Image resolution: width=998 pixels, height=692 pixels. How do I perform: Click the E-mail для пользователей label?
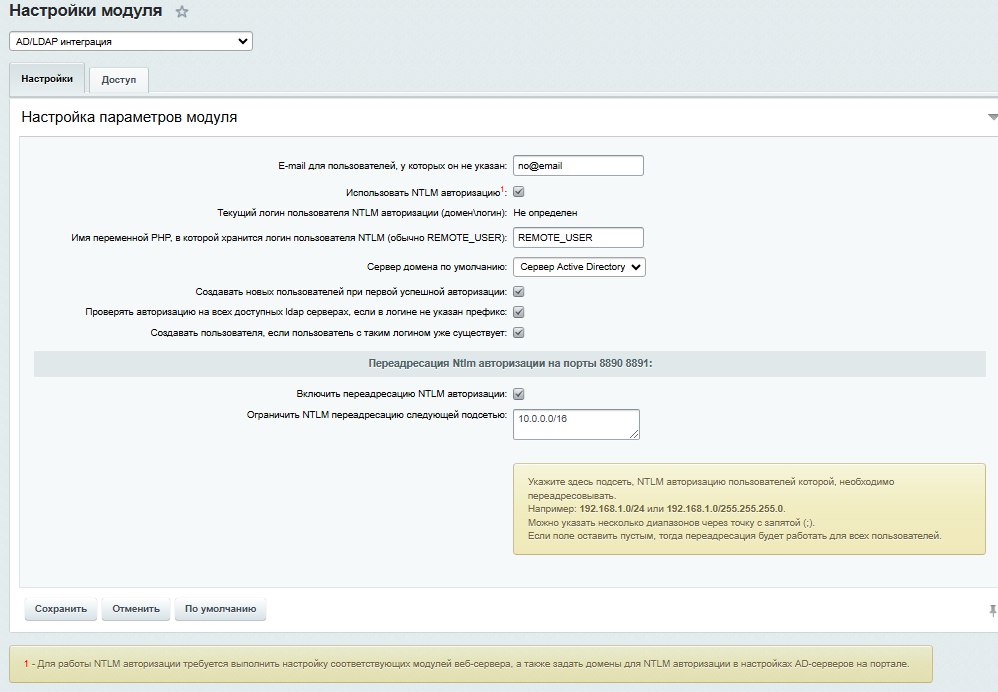[x=392, y=166]
